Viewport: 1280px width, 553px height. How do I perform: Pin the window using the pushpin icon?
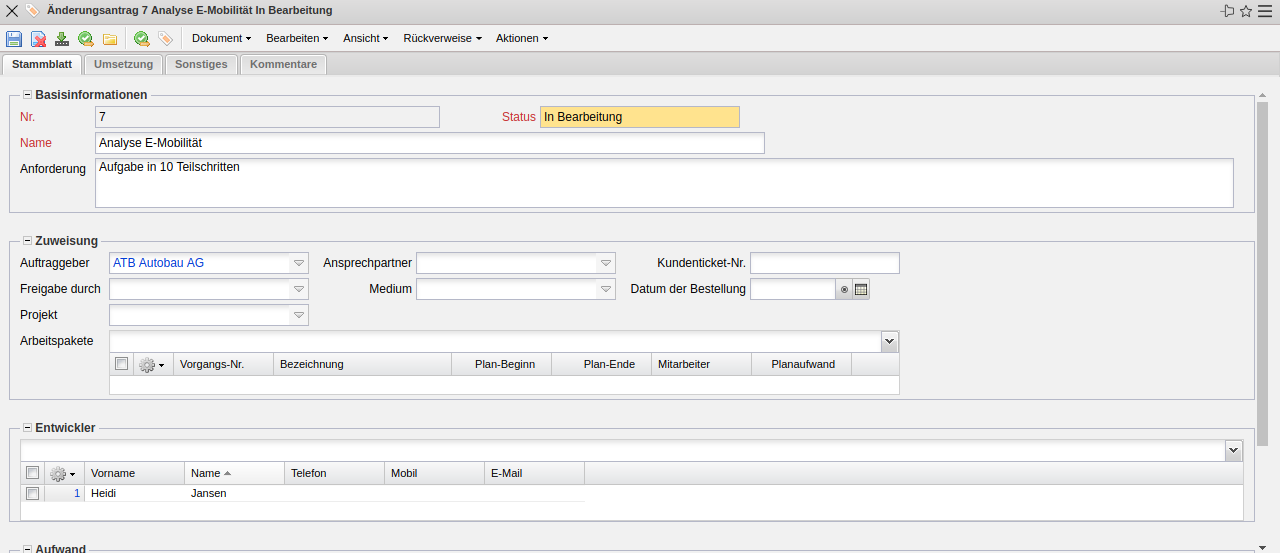click(1228, 11)
